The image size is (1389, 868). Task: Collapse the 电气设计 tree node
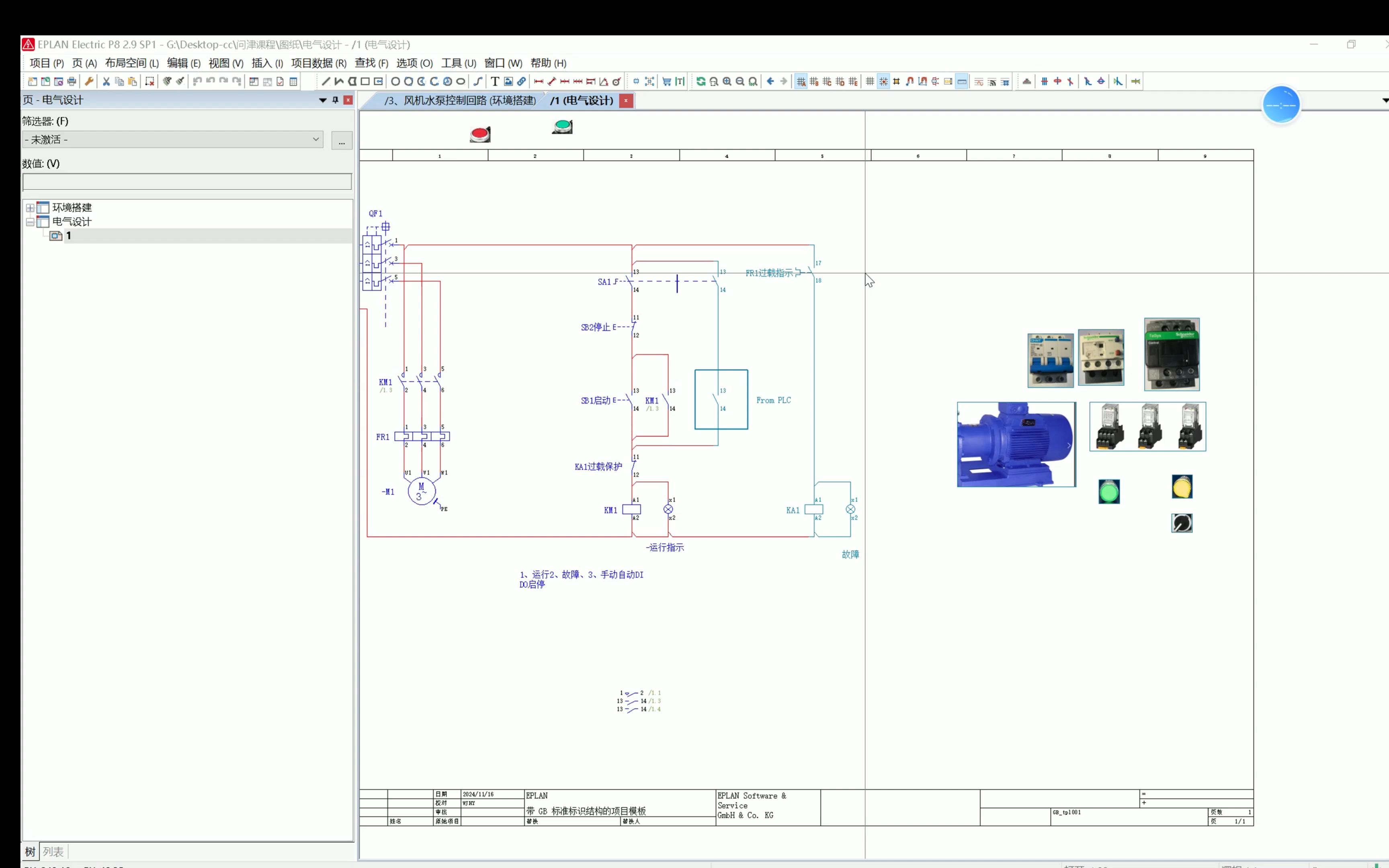click(30, 221)
